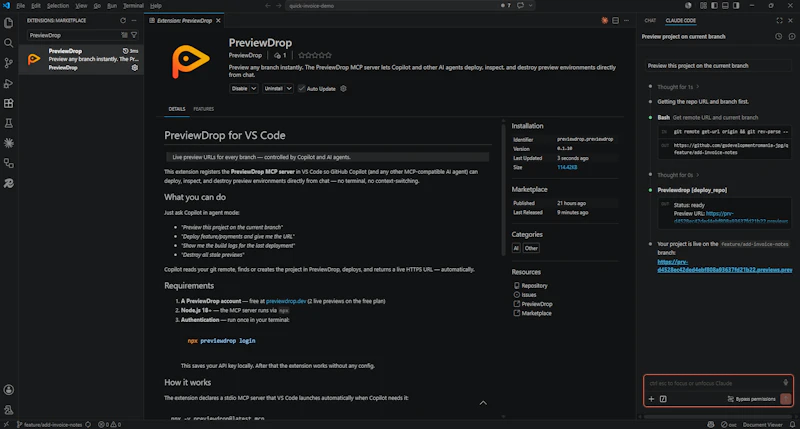800x429 pixels.
Task: Open the Source Control view
Action: [8, 63]
